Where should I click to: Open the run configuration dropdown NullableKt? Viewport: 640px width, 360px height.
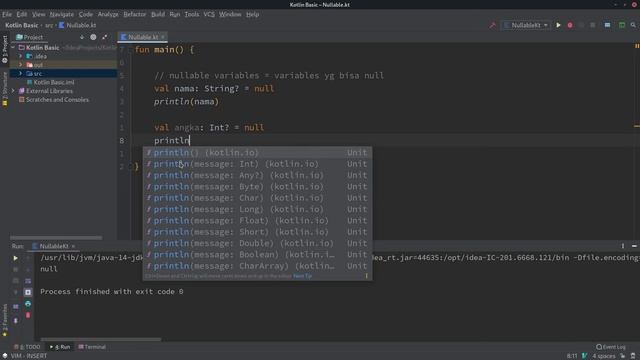[526, 25]
